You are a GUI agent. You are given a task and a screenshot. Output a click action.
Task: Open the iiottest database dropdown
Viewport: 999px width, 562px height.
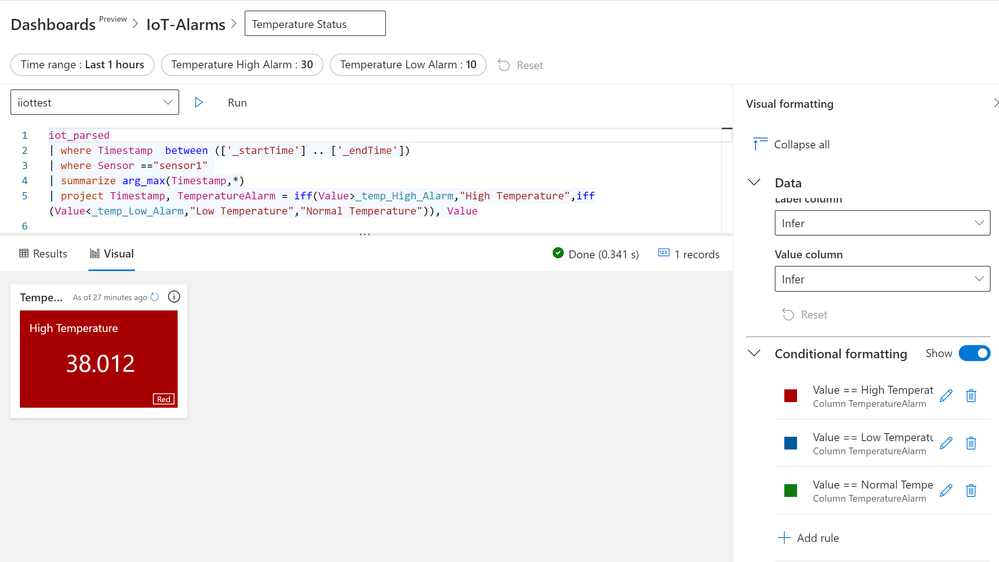tap(94, 102)
